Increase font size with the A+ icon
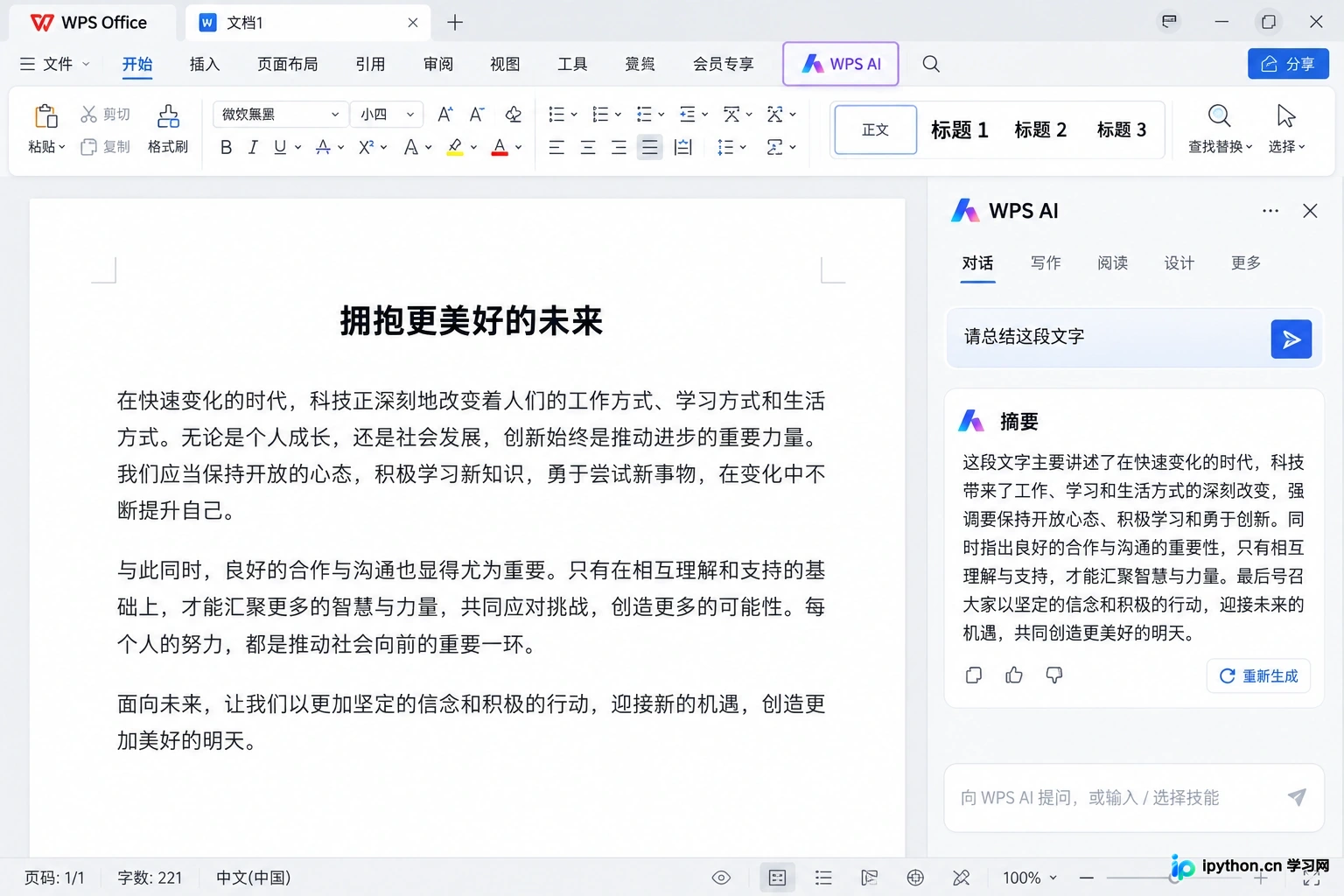Image resolution: width=1344 pixels, height=896 pixels. [x=445, y=115]
